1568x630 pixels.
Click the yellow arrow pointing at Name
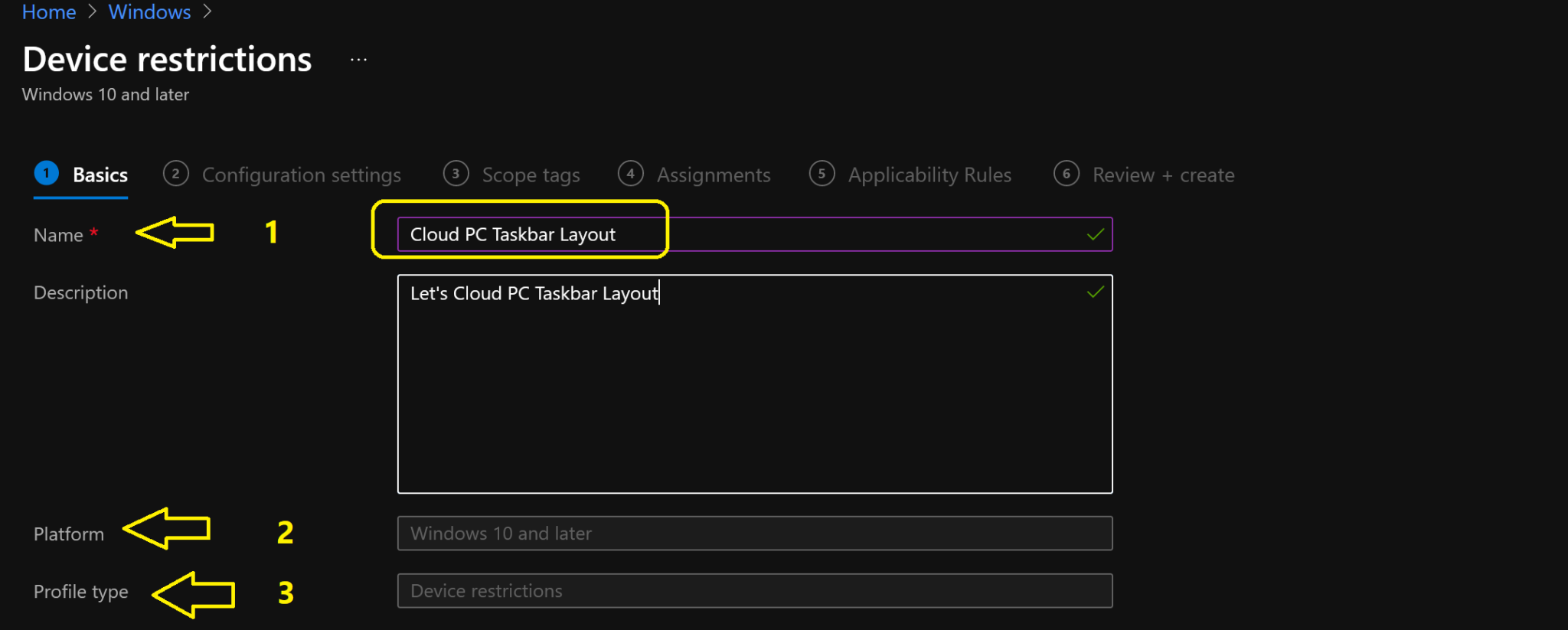pyautogui.click(x=175, y=232)
